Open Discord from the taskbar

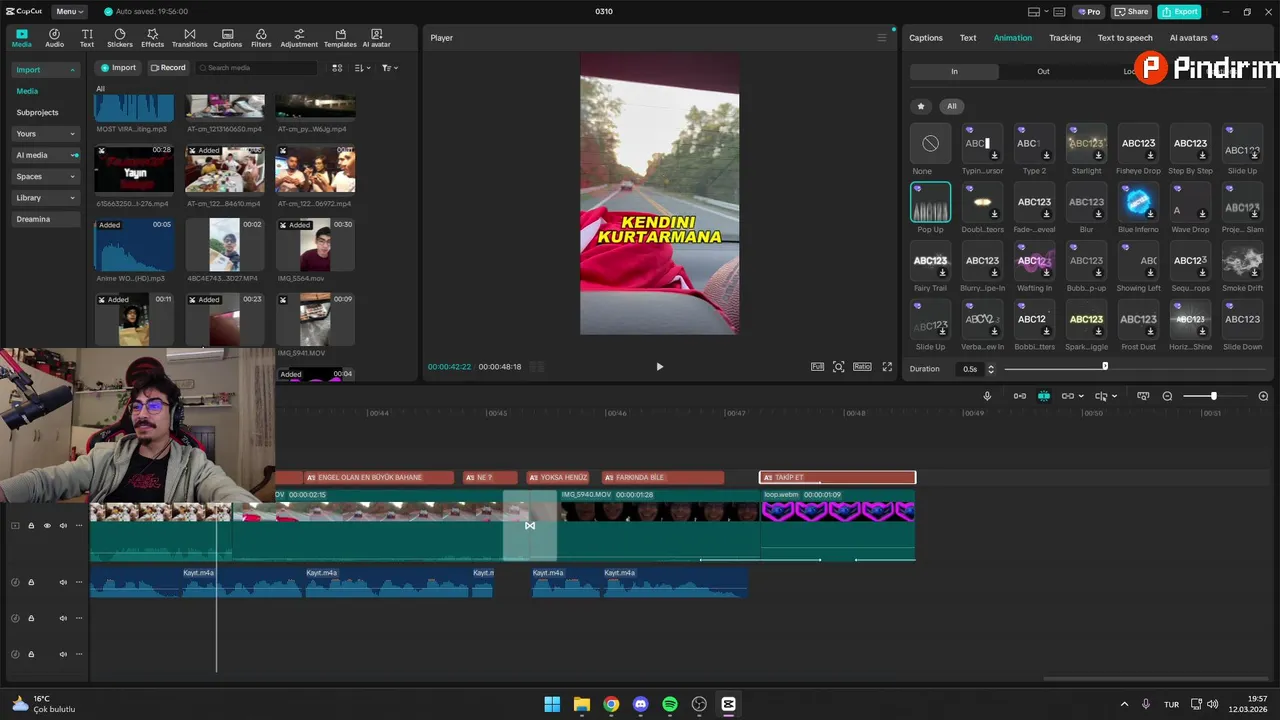pos(641,704)
